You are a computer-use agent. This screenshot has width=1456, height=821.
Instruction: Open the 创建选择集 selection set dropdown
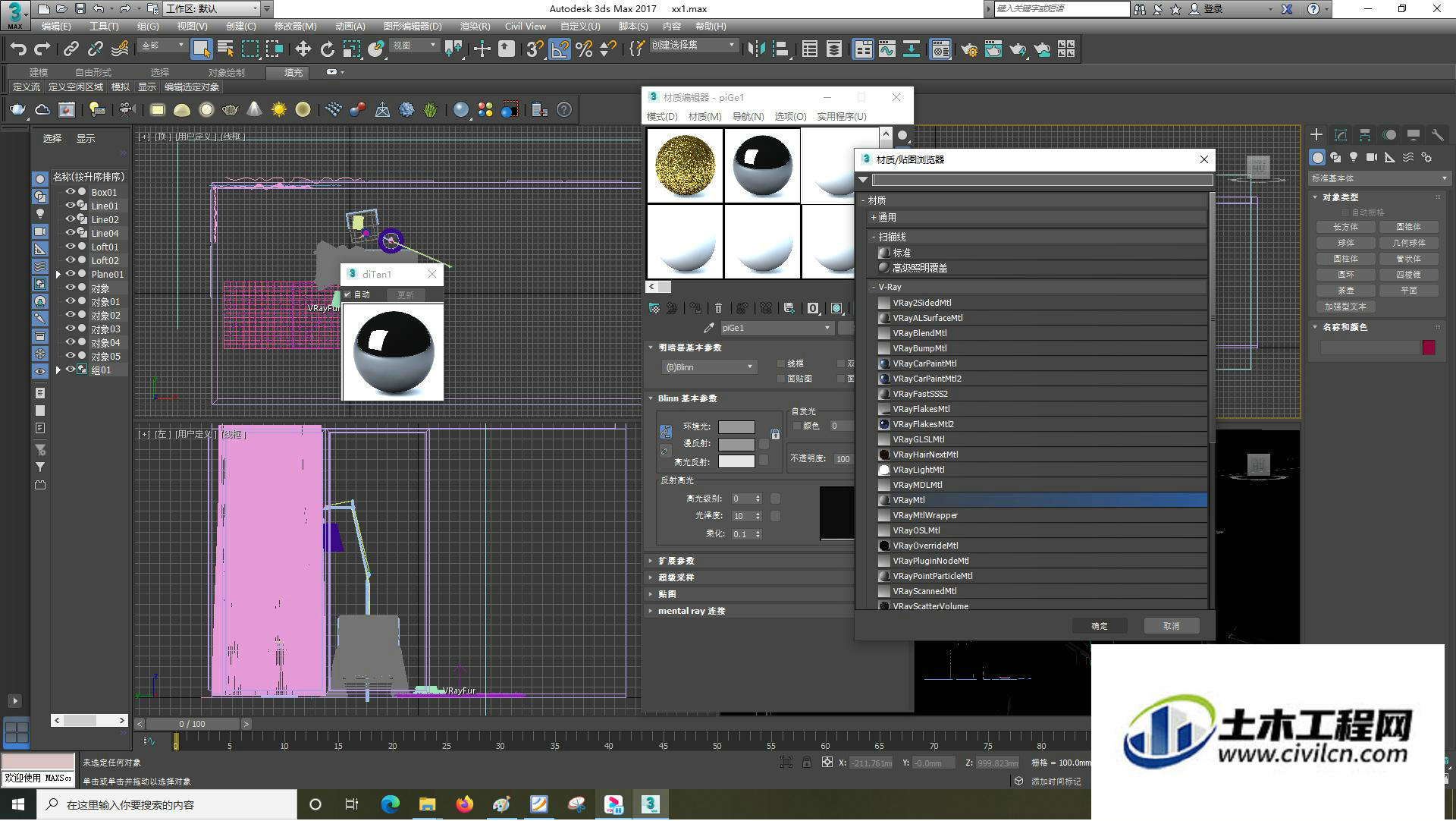[x=693, y=46]
